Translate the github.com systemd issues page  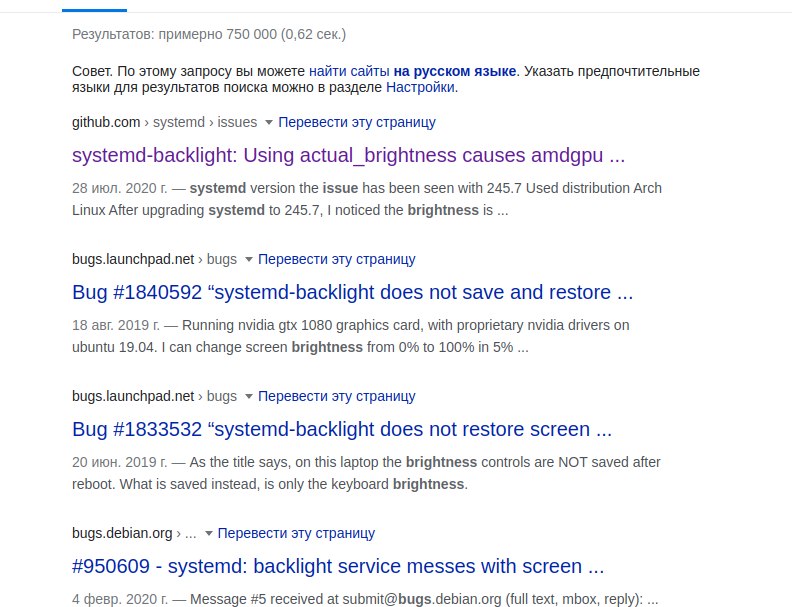[x=357, y=122]
